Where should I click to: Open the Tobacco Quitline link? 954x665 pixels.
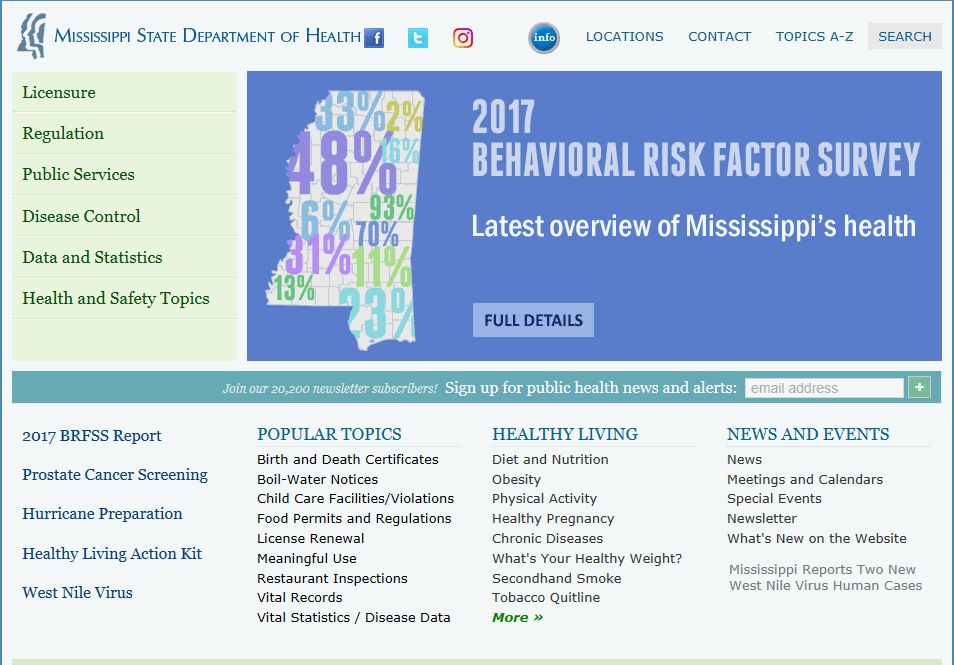point(546,597)
